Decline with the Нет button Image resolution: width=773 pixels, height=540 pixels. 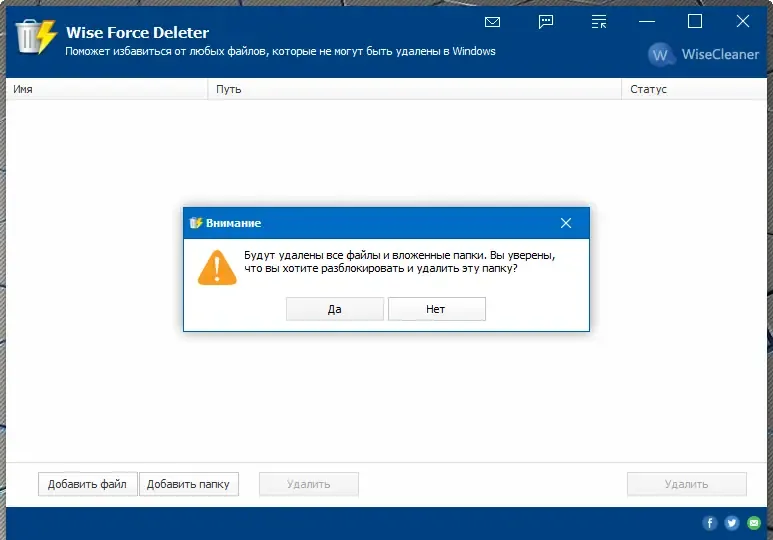click(437, 309)
